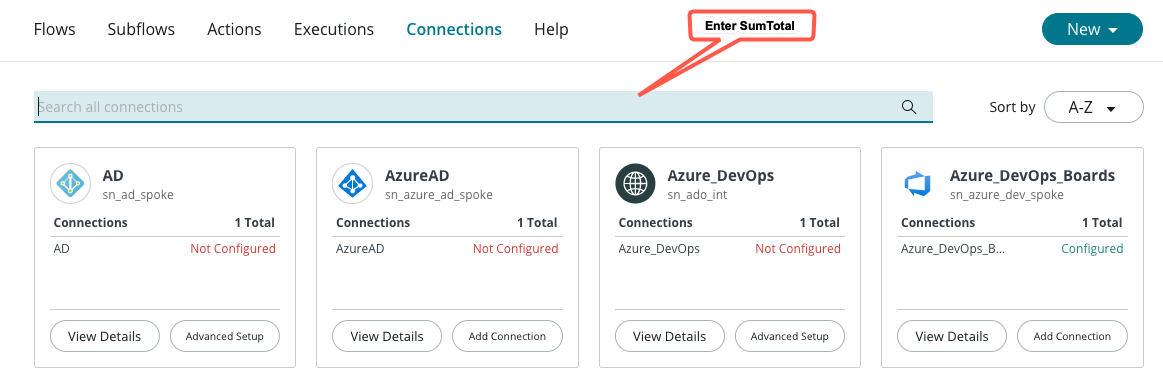Click the Azure_DevOps connection row name
Screen dimensions: 1163x381
click(x=659, y=248)
